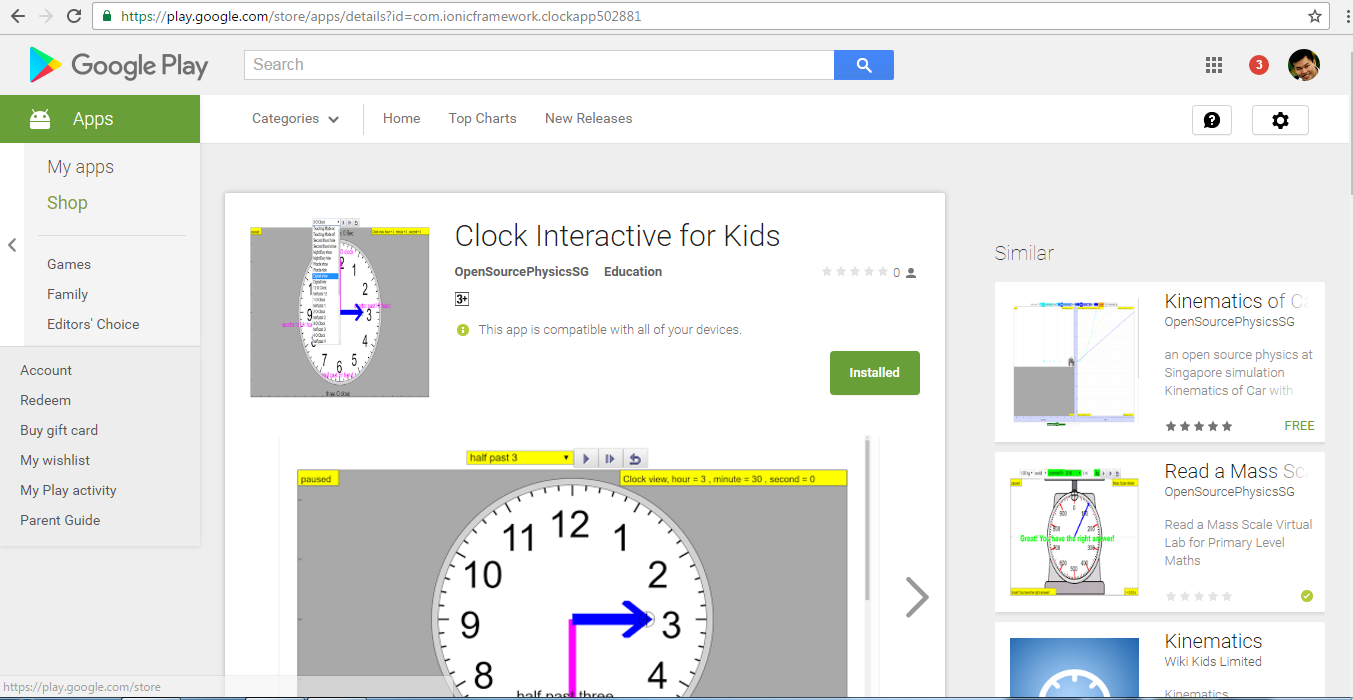Bookmark this page with the star icon
Screen dimensions: 1353x700
tap(1315, 16)
